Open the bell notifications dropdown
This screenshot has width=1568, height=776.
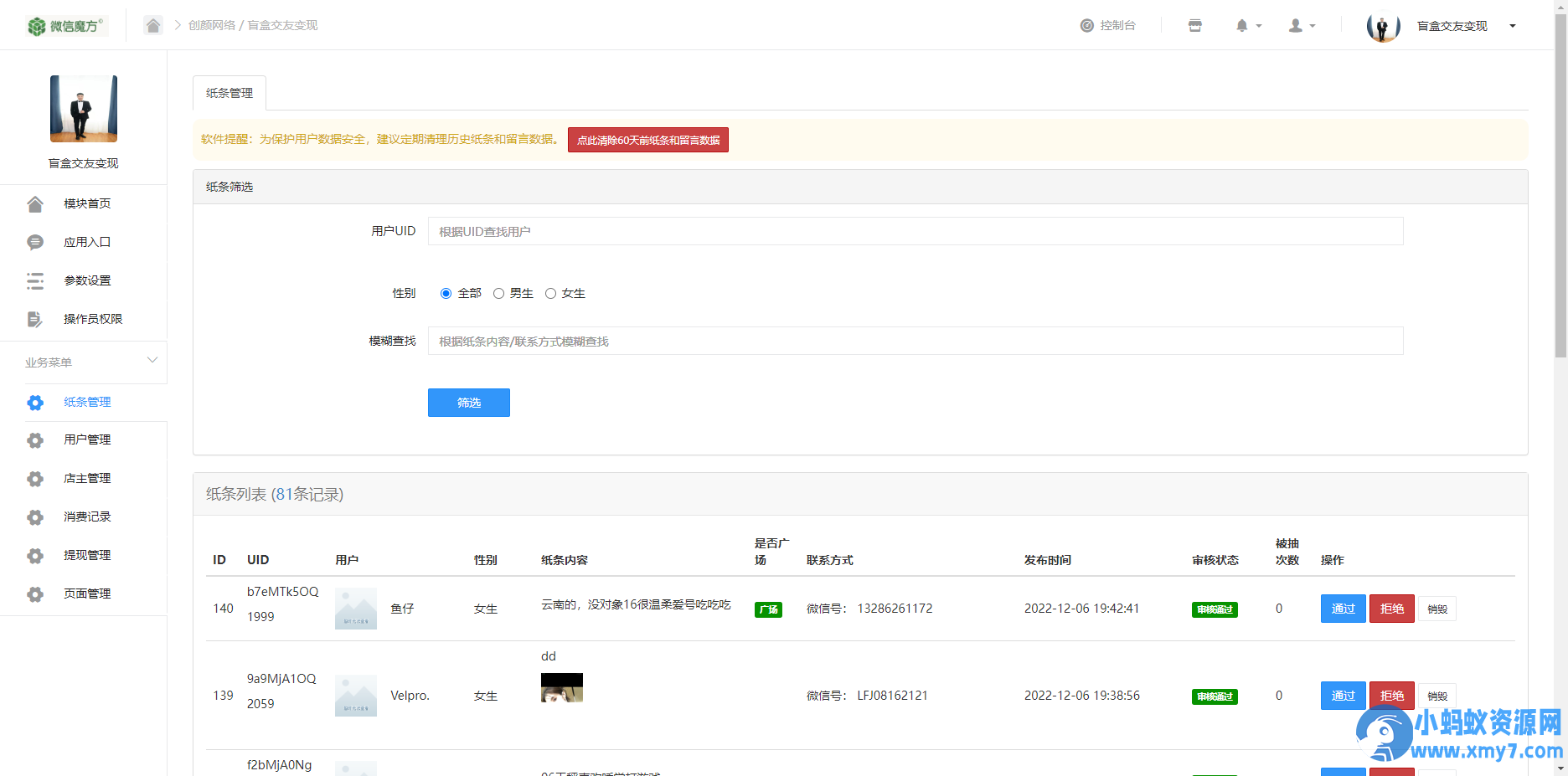tap(1248, 25)
